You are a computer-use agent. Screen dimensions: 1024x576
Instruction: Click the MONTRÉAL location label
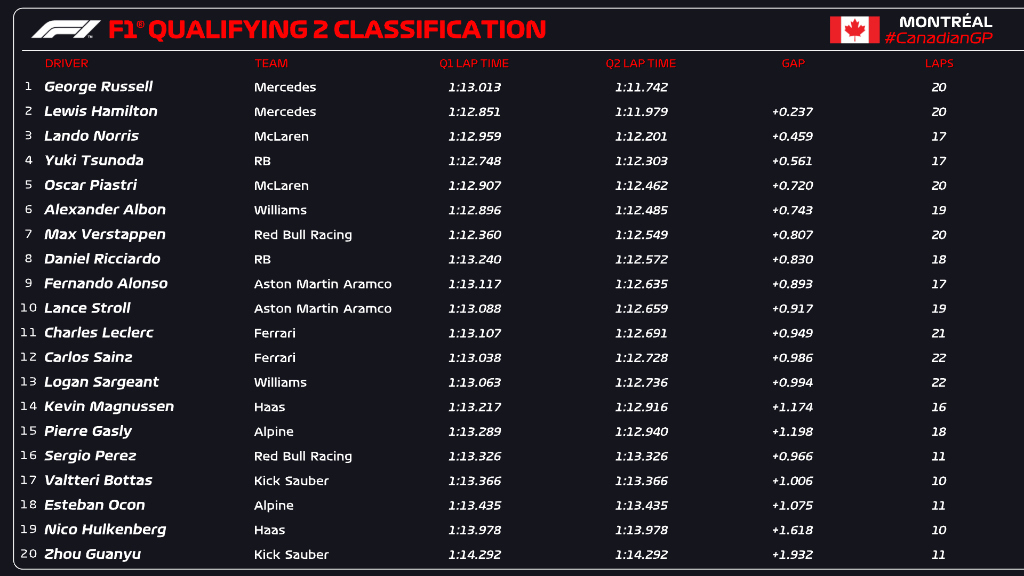tap(945, 21)
